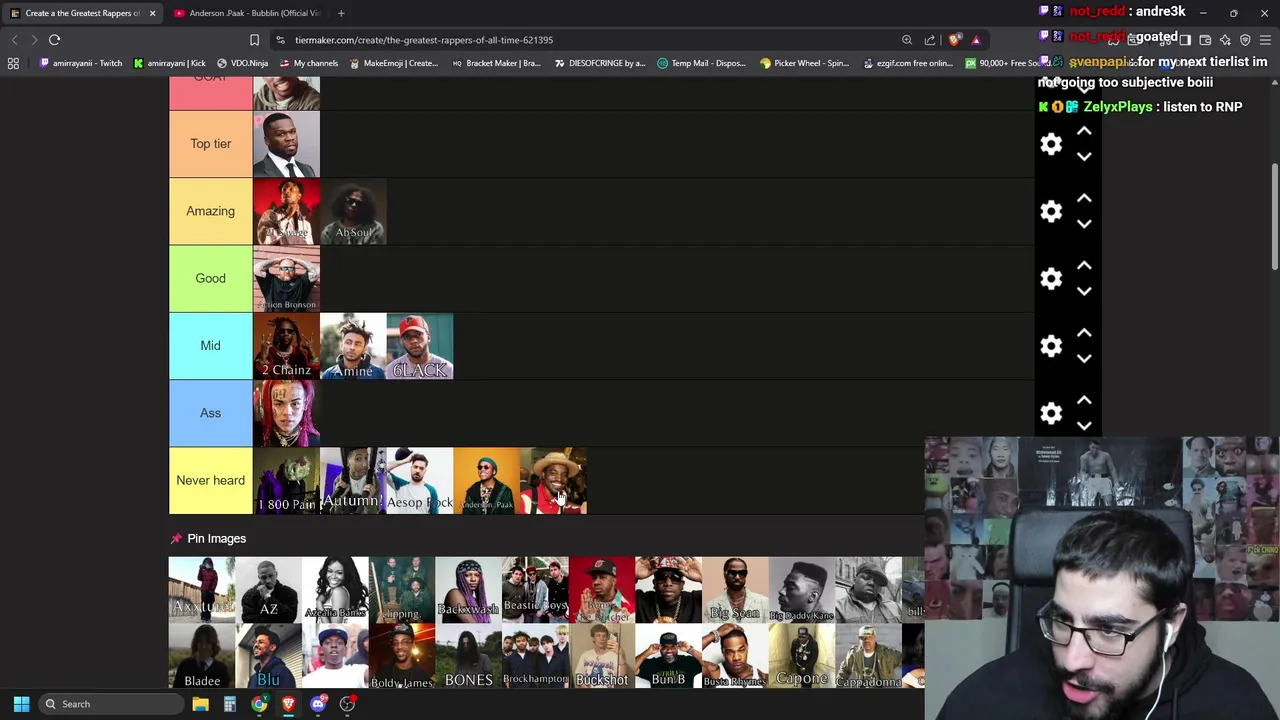Open settings gear for Ass row
Image resolution: width=1280 pixels, height=720 pixels.
pos(1051,413)
